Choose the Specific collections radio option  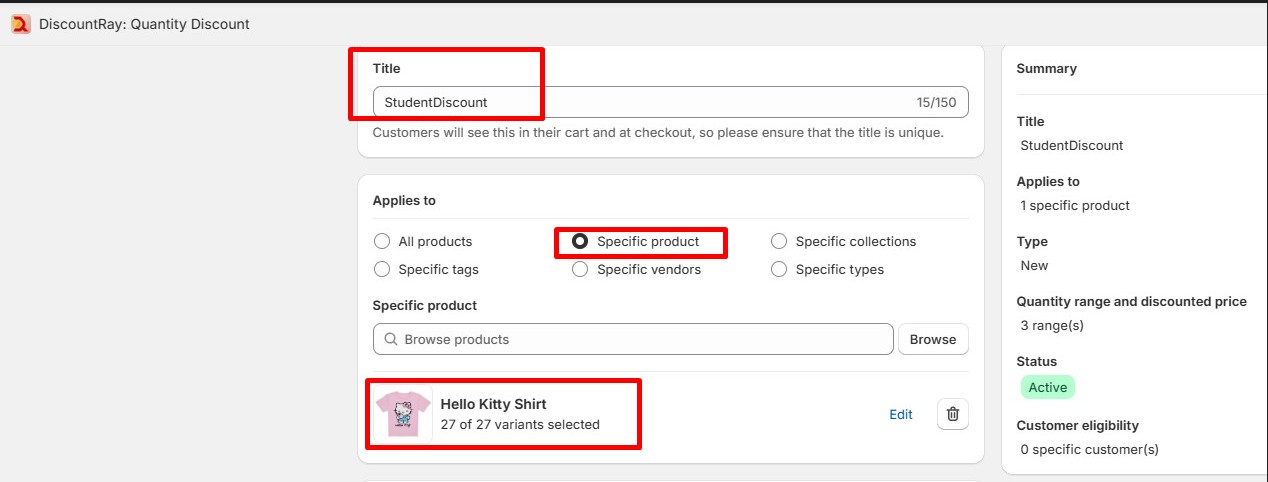click(x=779, y=241)
